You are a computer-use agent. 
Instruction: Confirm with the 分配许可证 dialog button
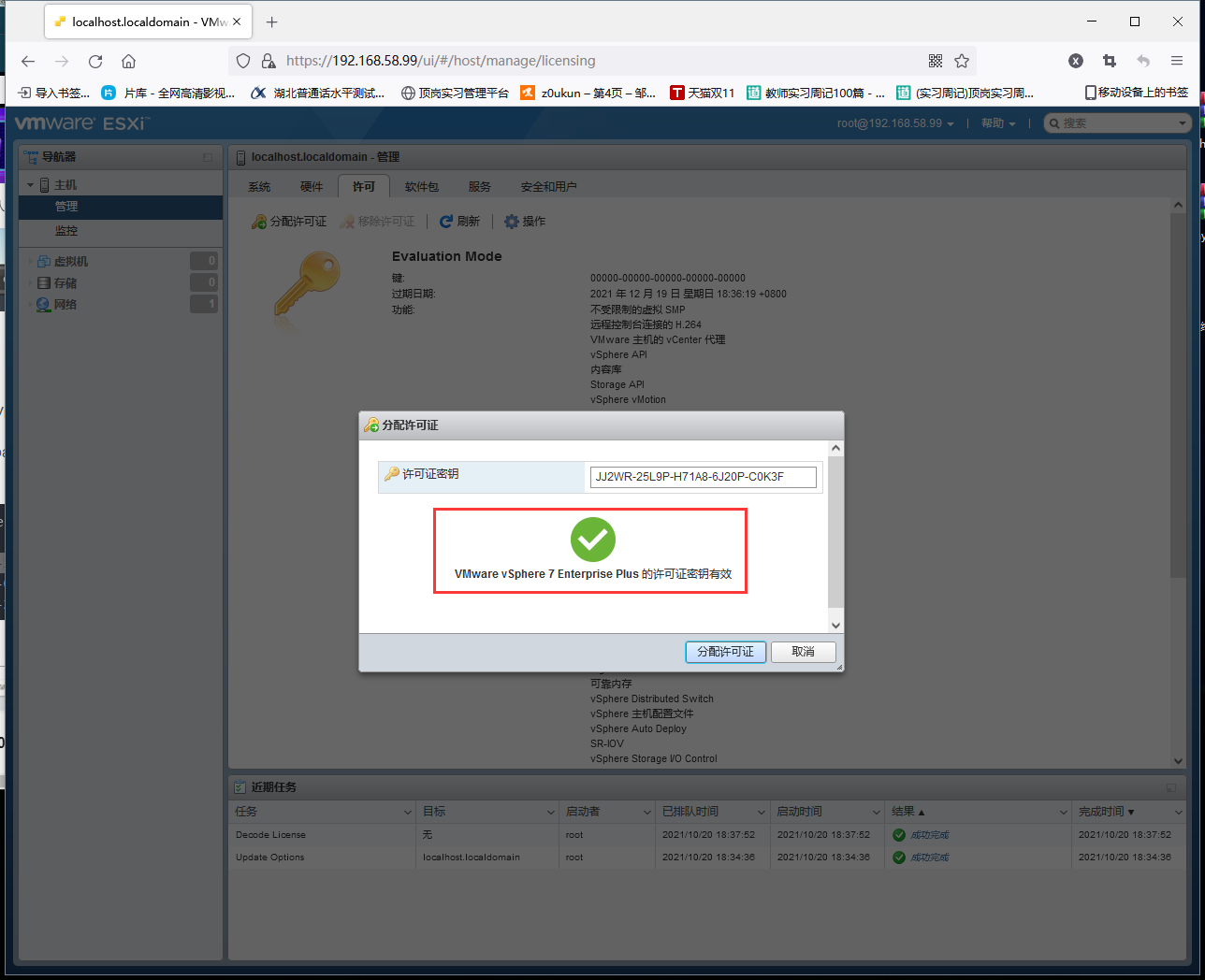[726, 652]
